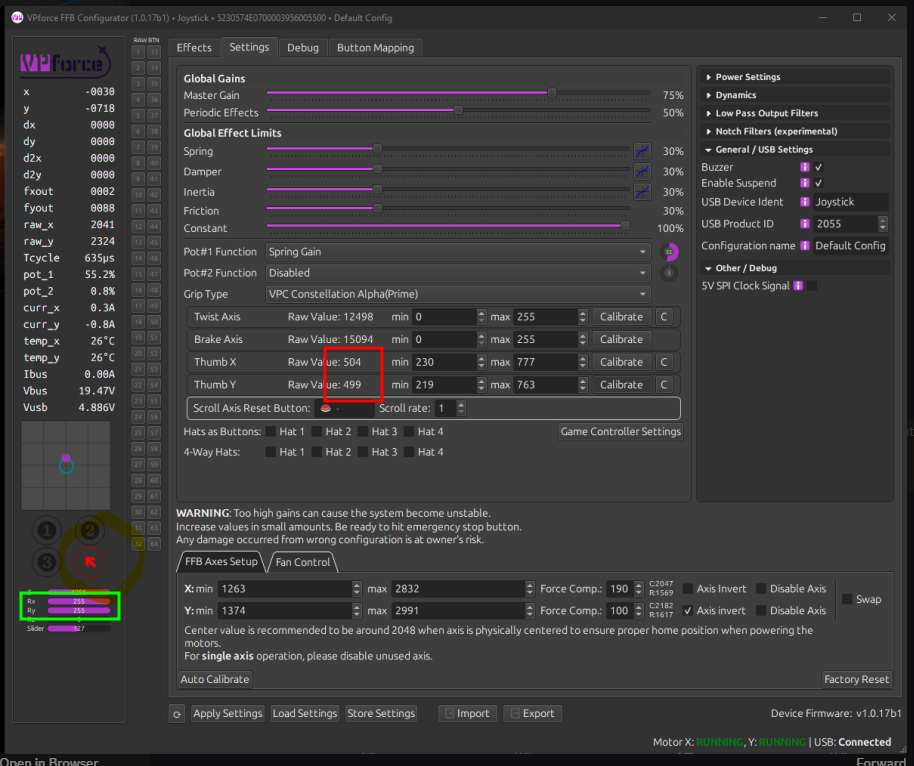914x766 pixels.
Task: Click raw button indicator 63
Action: 154,528
